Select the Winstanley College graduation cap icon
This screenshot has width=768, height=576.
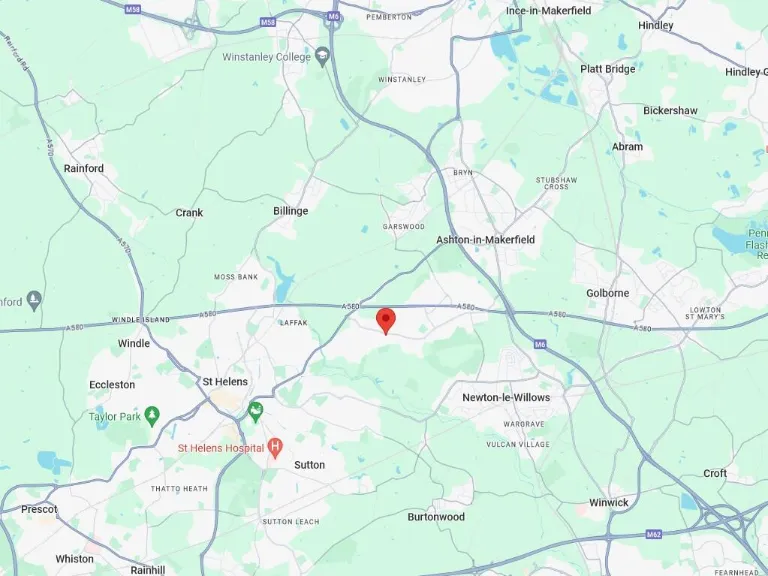pyautogui.click(x=322, y=56)
